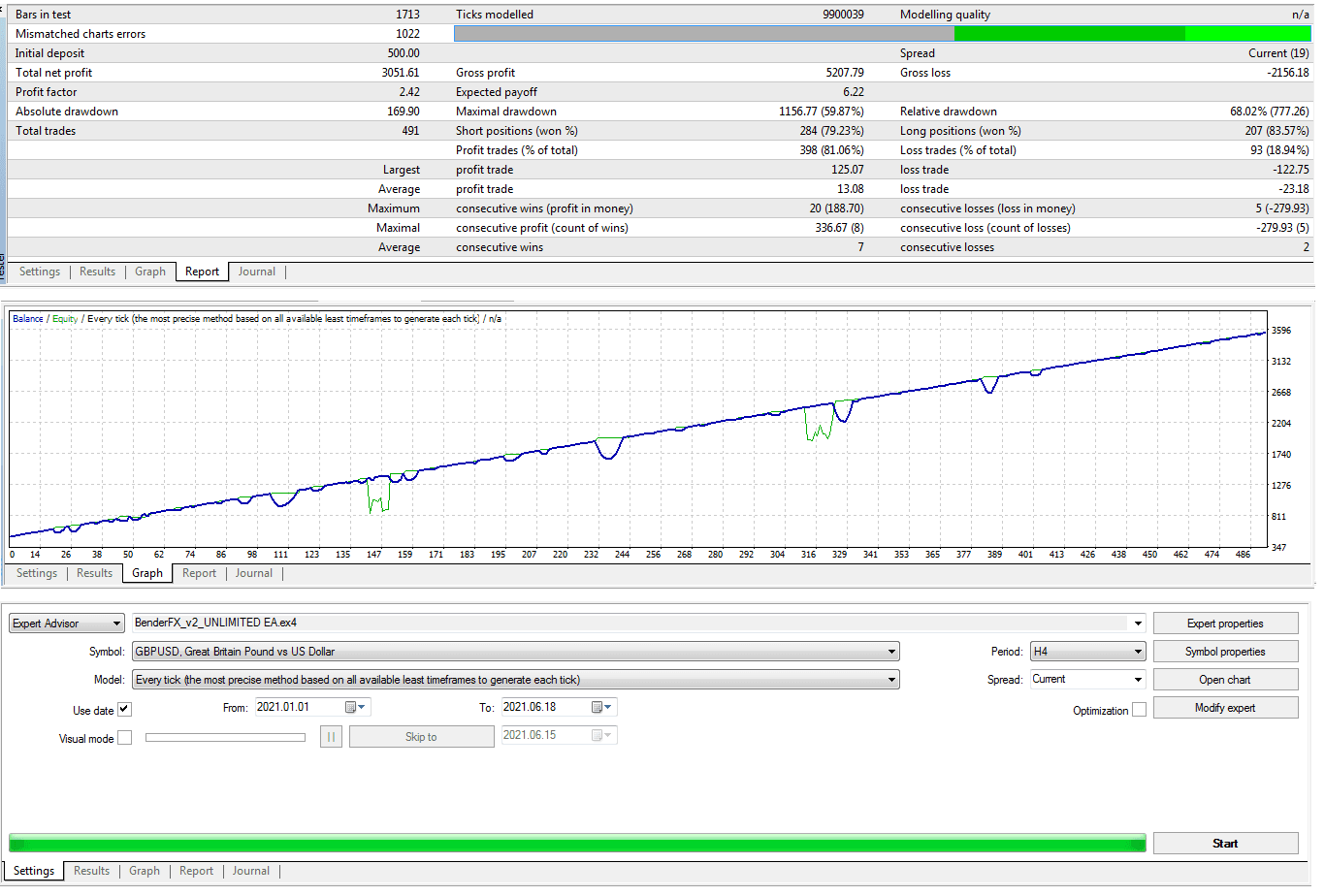
Task: Expand the Symbol GBPUSD dropdown
Action: 890,652
